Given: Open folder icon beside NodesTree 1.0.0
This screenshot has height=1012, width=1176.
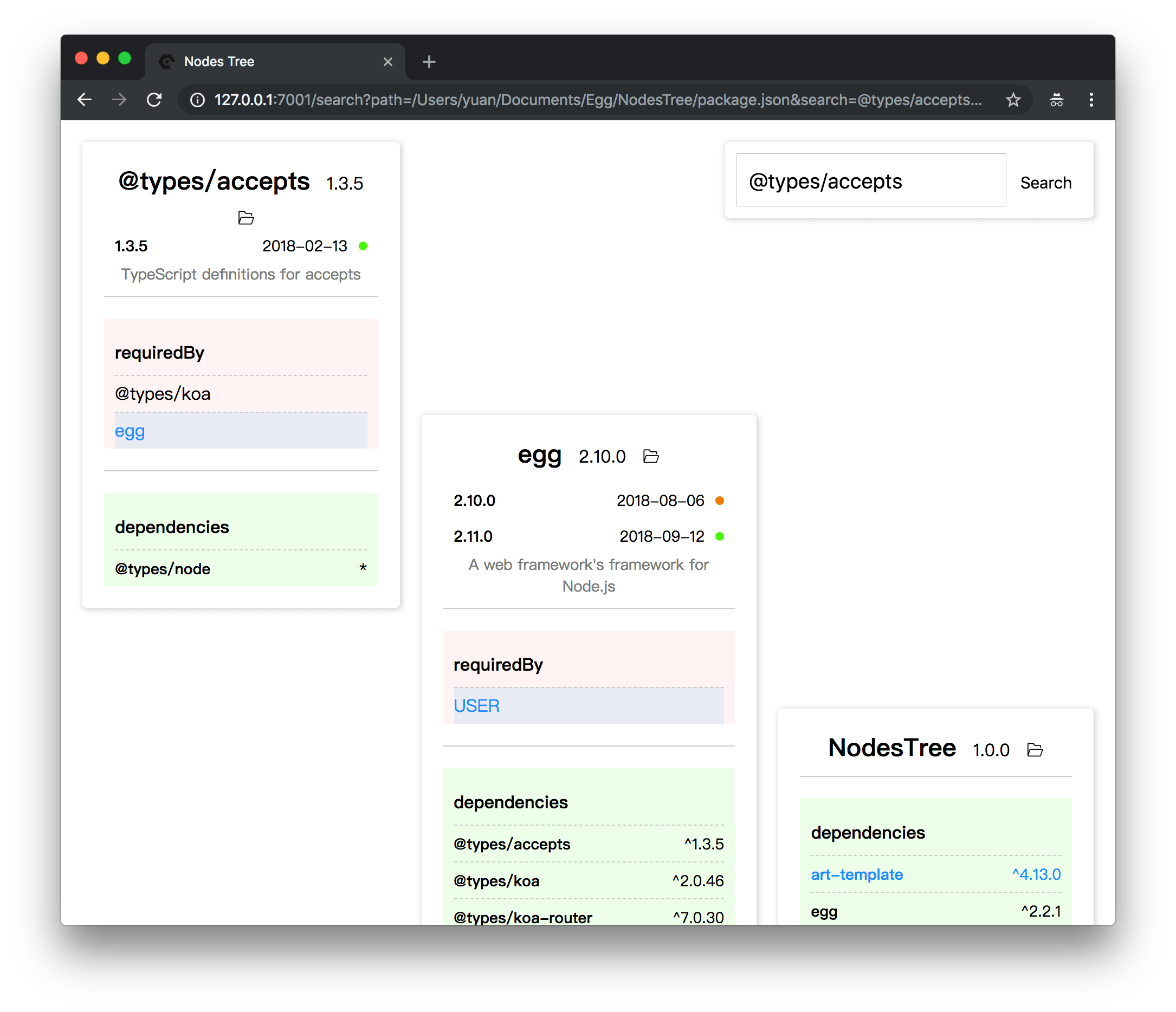Looking at the screenshot, I should [x=1035, y=750].
